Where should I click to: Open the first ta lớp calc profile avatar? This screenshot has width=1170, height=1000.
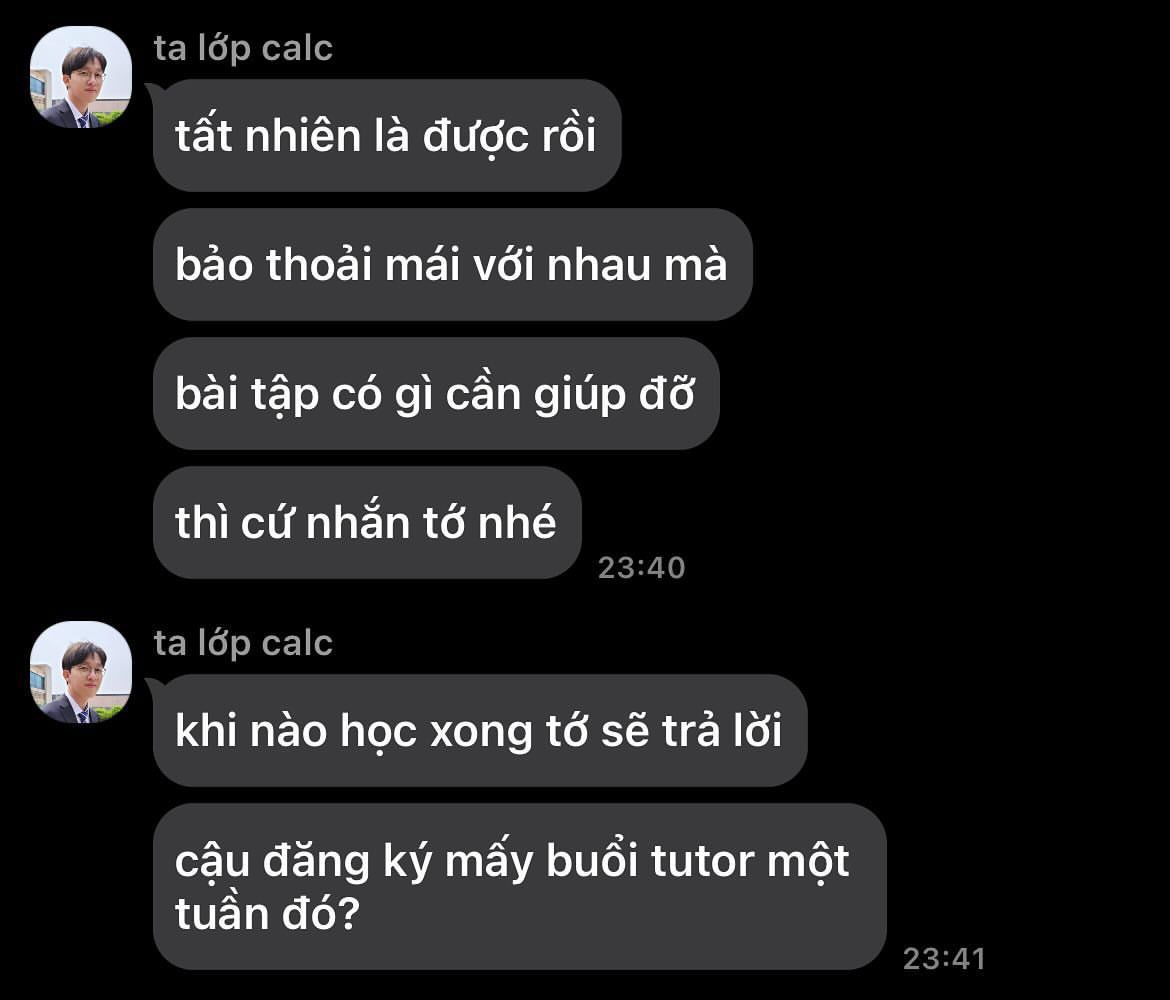coord(81,77)
